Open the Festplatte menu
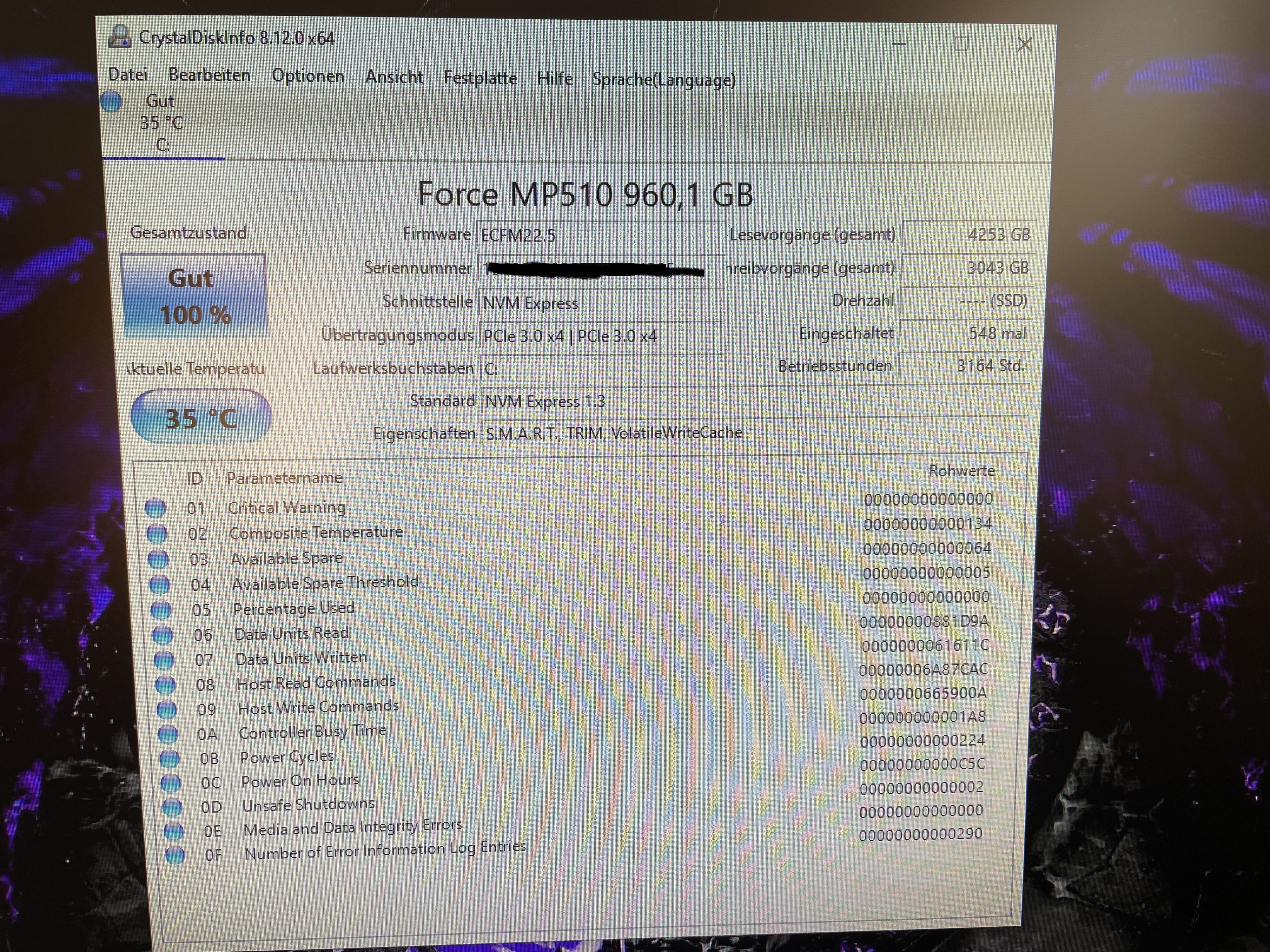Viewport: 1270px width, 952px height. click(x=480, y=78)
